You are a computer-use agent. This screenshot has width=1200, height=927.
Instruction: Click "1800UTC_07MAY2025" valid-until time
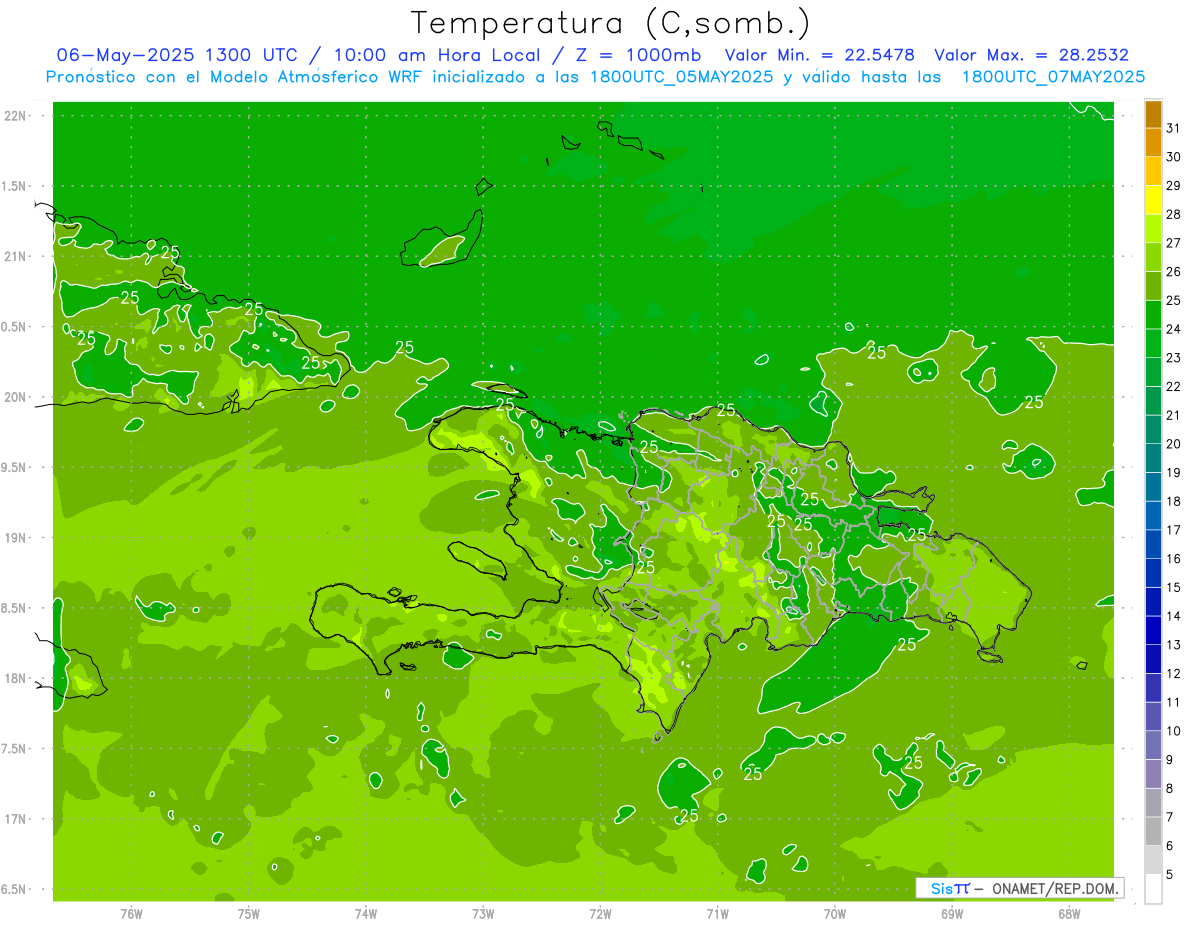coord(1053,77)
